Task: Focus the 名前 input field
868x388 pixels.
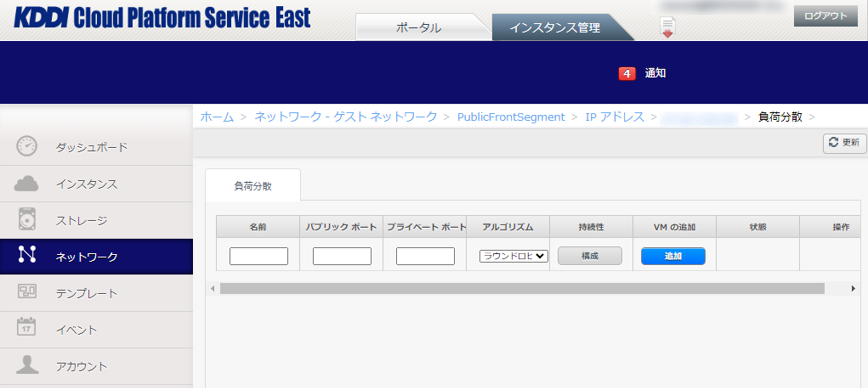Action: click(x=259, y=256)
